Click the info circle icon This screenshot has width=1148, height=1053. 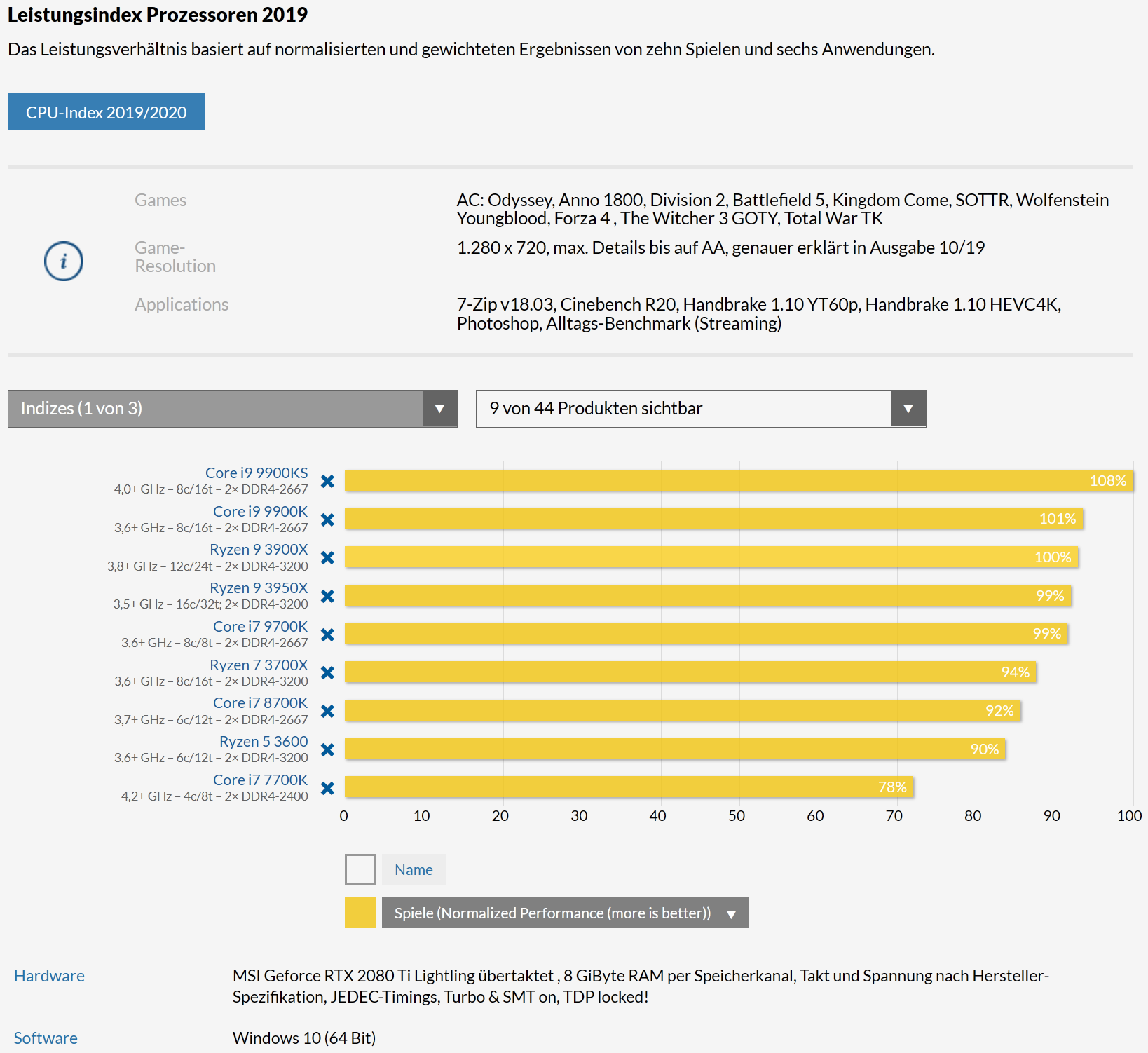(x=64, y=261)
